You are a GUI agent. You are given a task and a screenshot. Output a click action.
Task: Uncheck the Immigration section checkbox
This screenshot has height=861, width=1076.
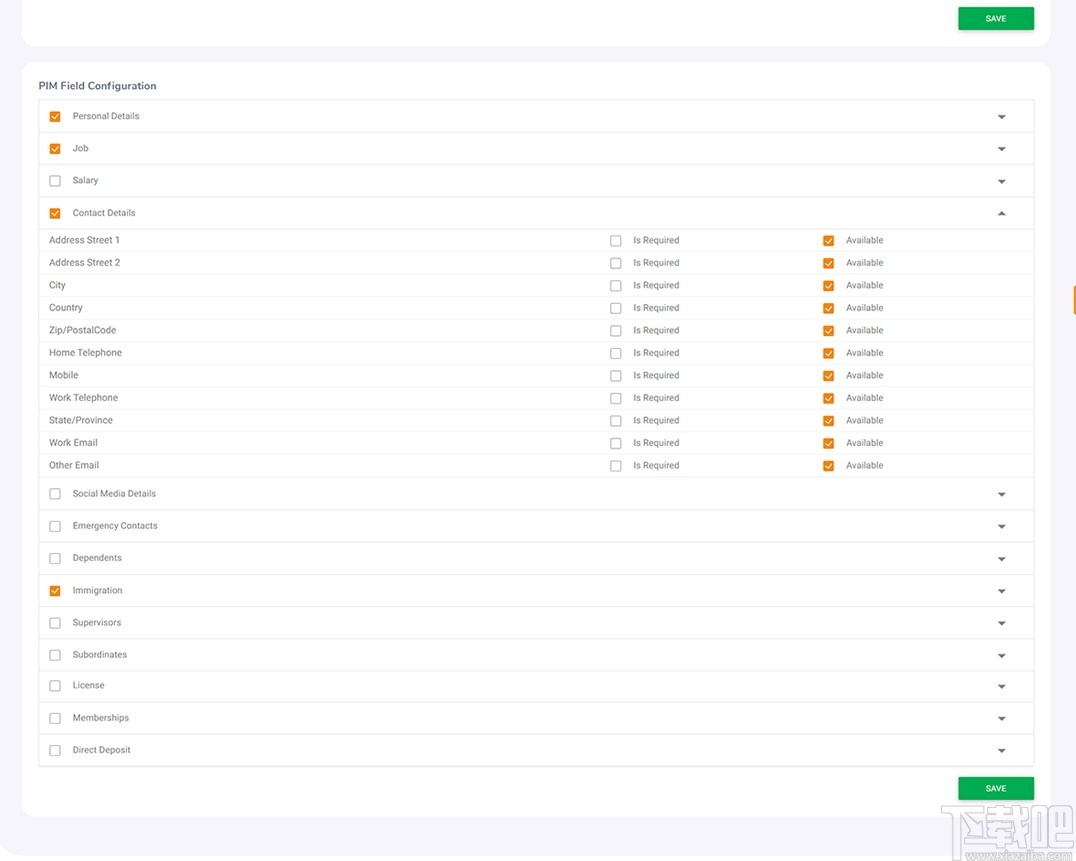pos(55,591)
